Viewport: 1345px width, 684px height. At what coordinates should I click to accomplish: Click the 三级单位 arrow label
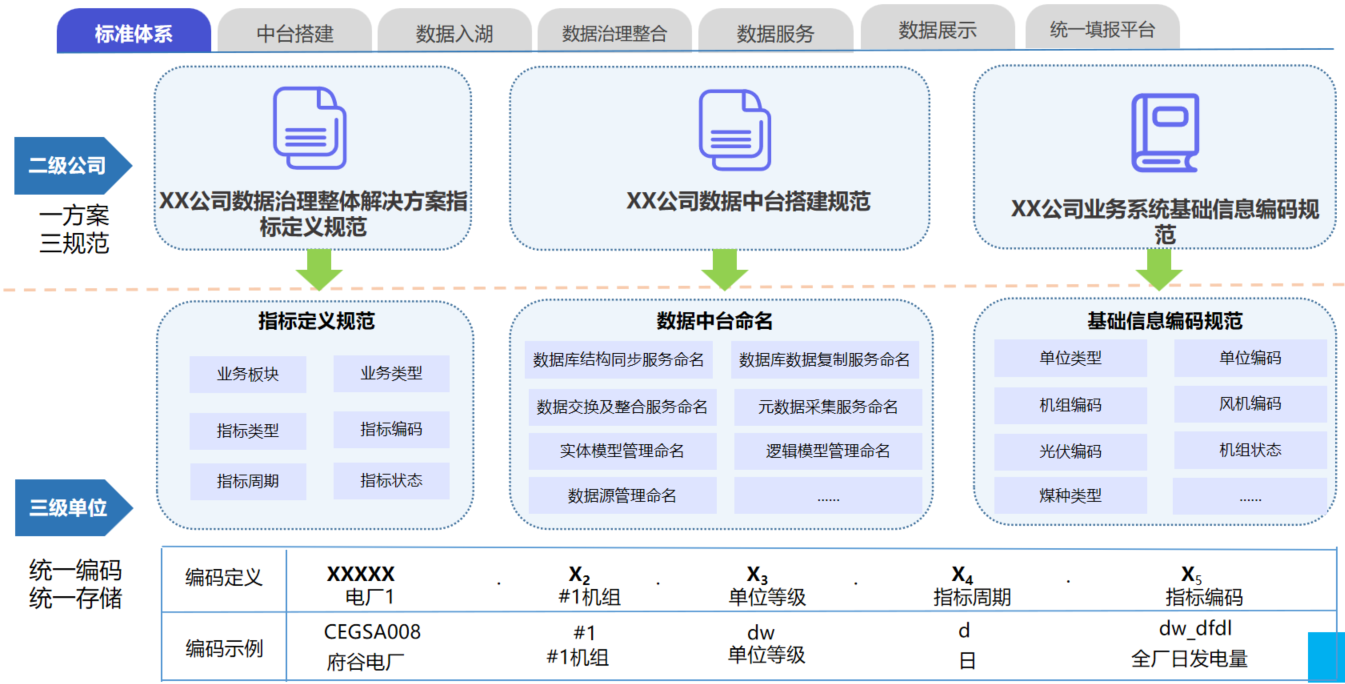click(x=73, y=508)
